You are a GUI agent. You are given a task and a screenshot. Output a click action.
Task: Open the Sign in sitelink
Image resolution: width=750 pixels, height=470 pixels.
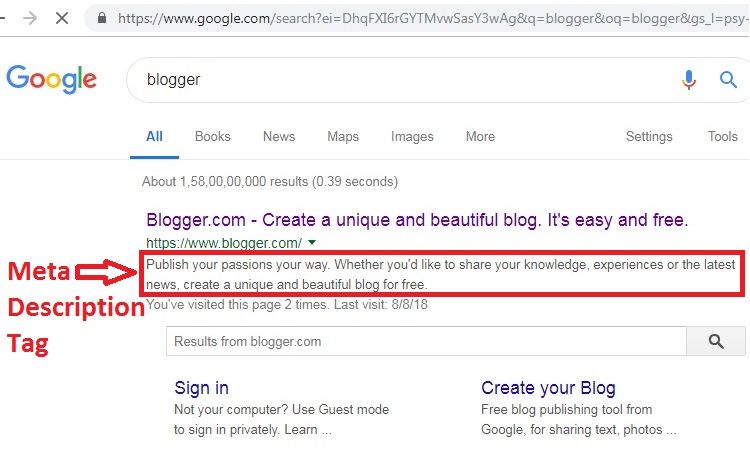coord(201,388)
